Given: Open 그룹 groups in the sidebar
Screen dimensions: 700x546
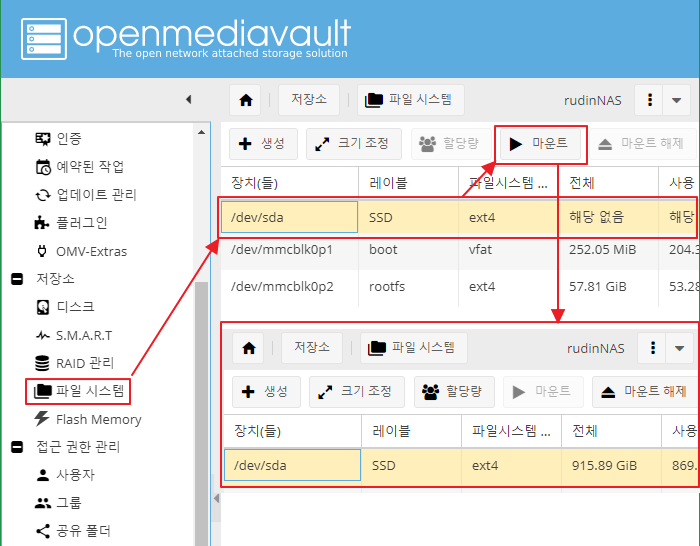Looking at the screenshot, I should [58, 503].
